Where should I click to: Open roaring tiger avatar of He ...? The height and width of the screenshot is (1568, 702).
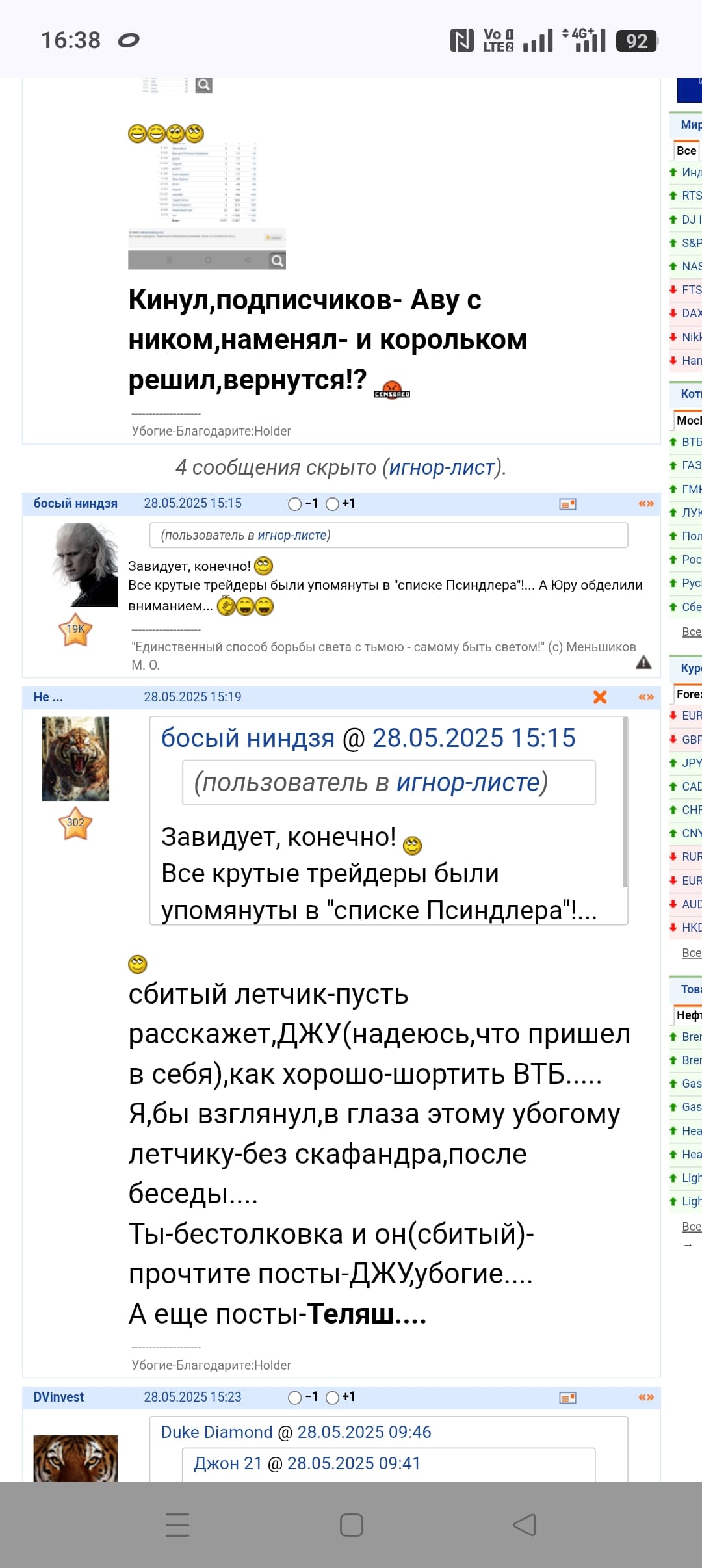pos(75,759)
